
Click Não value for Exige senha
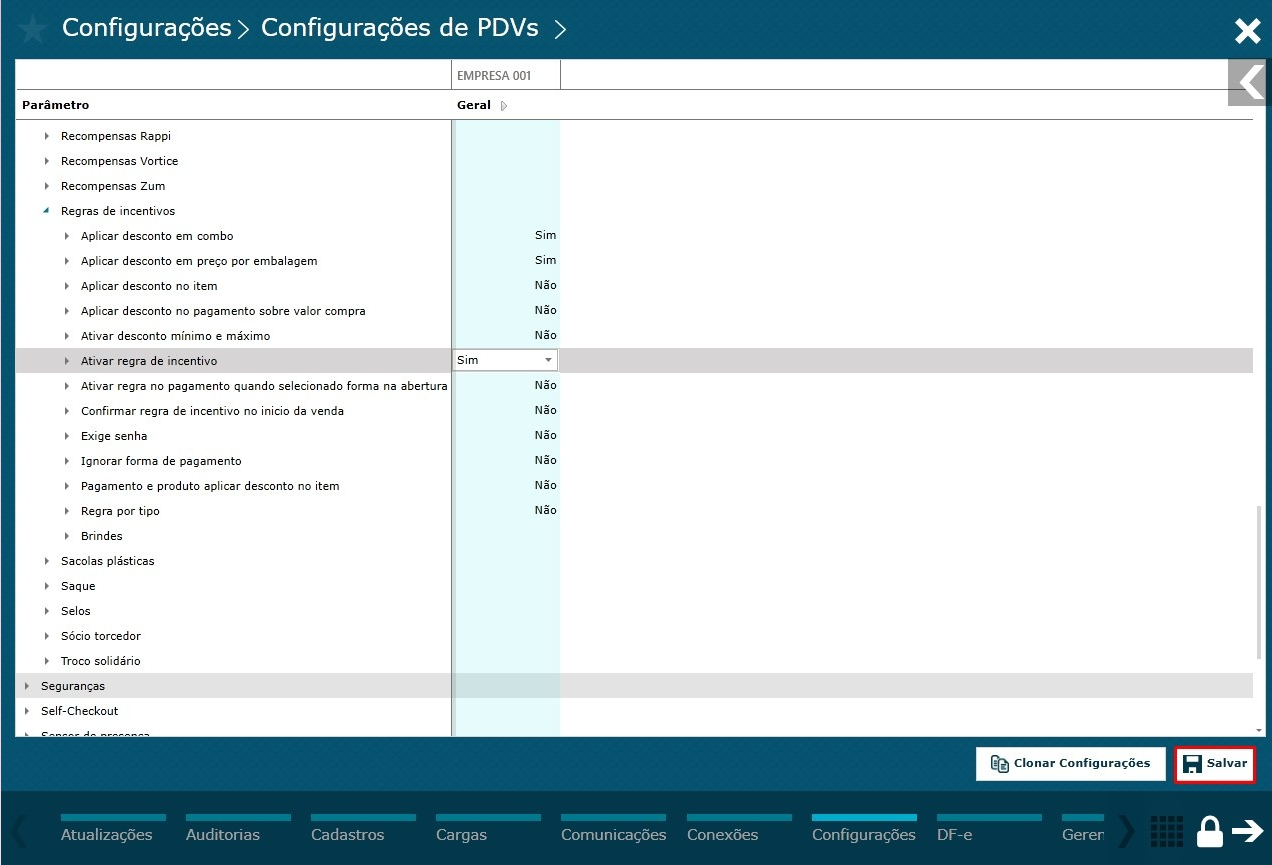(545, 436)
